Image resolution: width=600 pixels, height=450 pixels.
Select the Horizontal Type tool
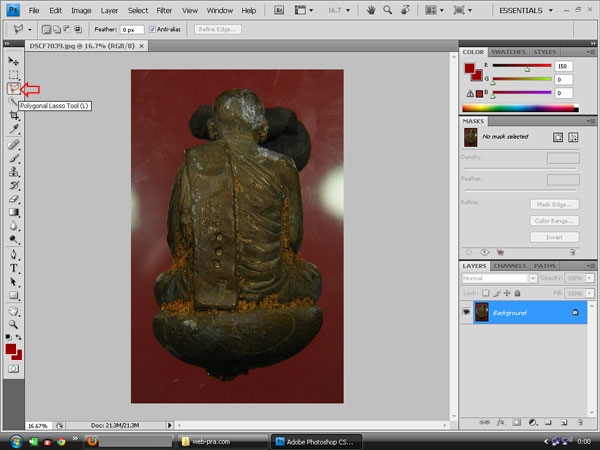[x=13, y=268]
